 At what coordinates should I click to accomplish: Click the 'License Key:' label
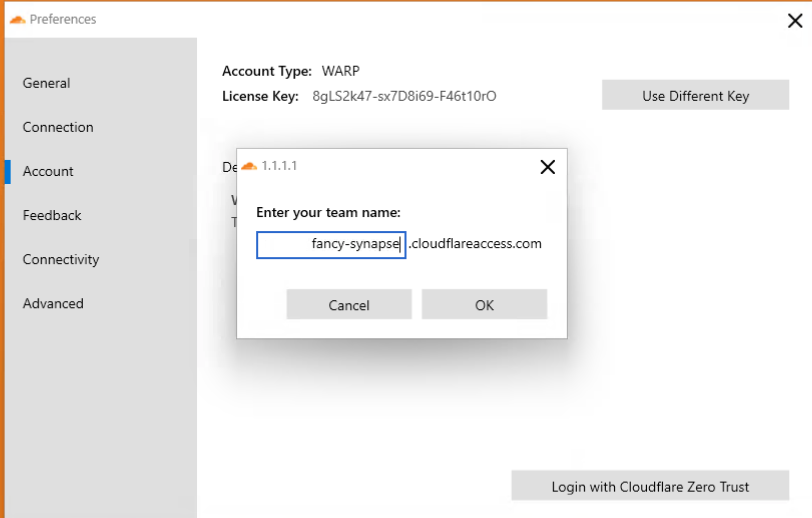pyautogui.click(x=260, y=96)
